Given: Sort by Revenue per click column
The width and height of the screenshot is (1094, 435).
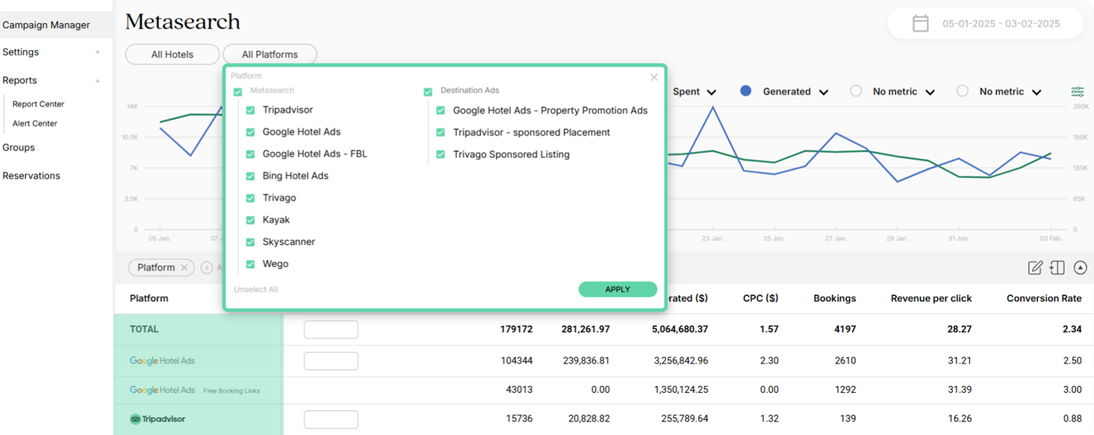Looking at the screenshot, I should (931, 298).
